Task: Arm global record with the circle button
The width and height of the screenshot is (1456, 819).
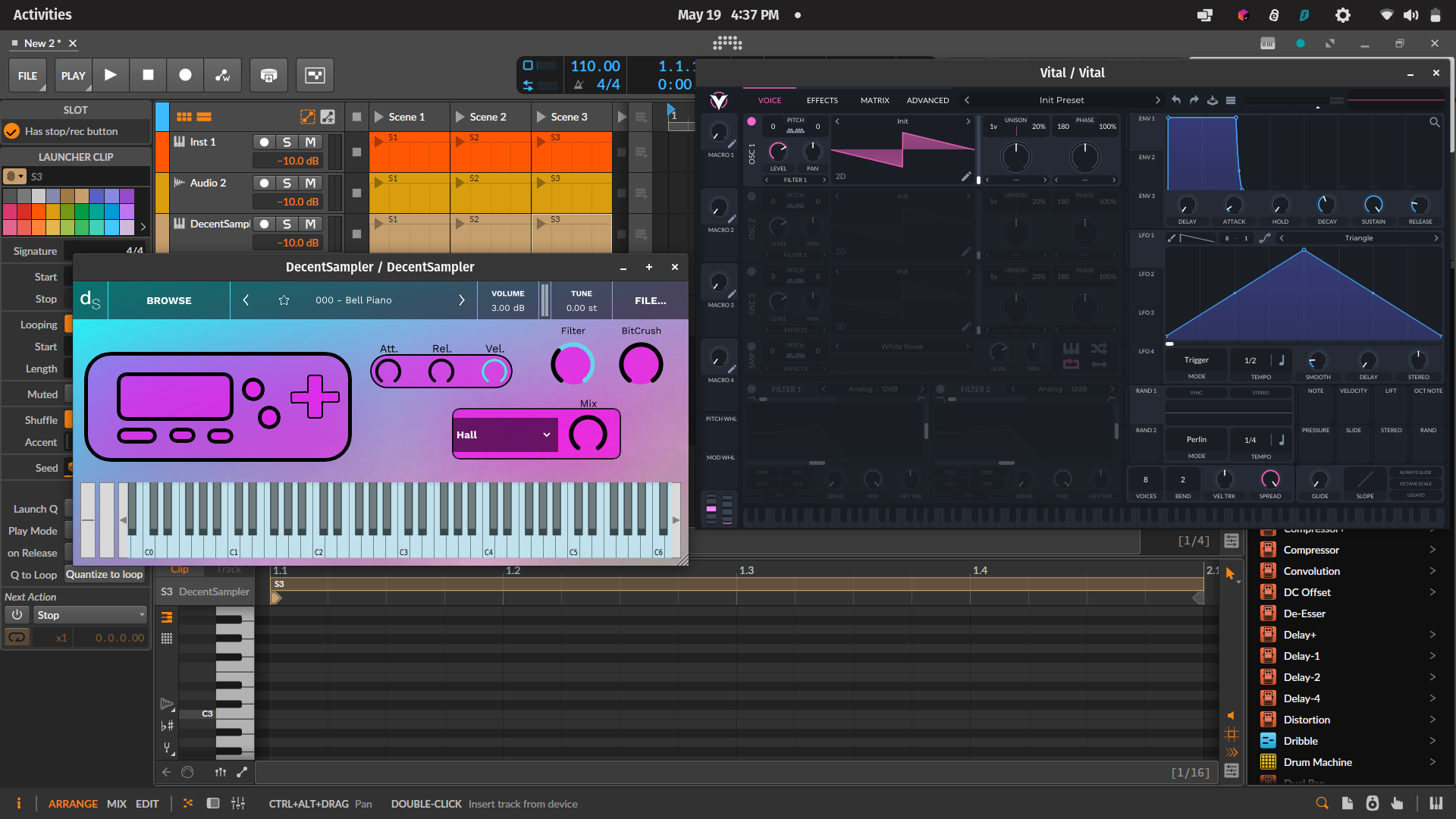Action: coord(185,75)
